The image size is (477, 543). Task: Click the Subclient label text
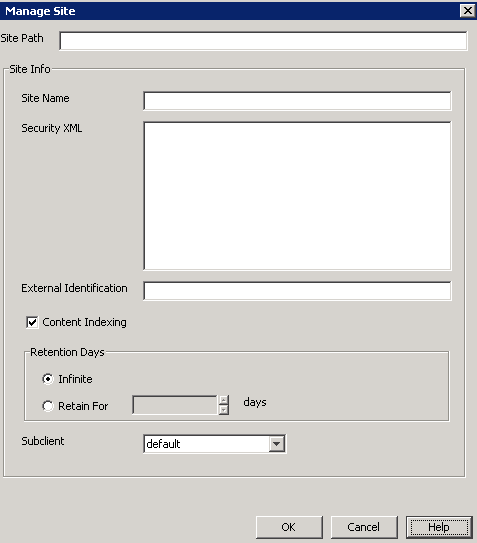tap(43, 441)
